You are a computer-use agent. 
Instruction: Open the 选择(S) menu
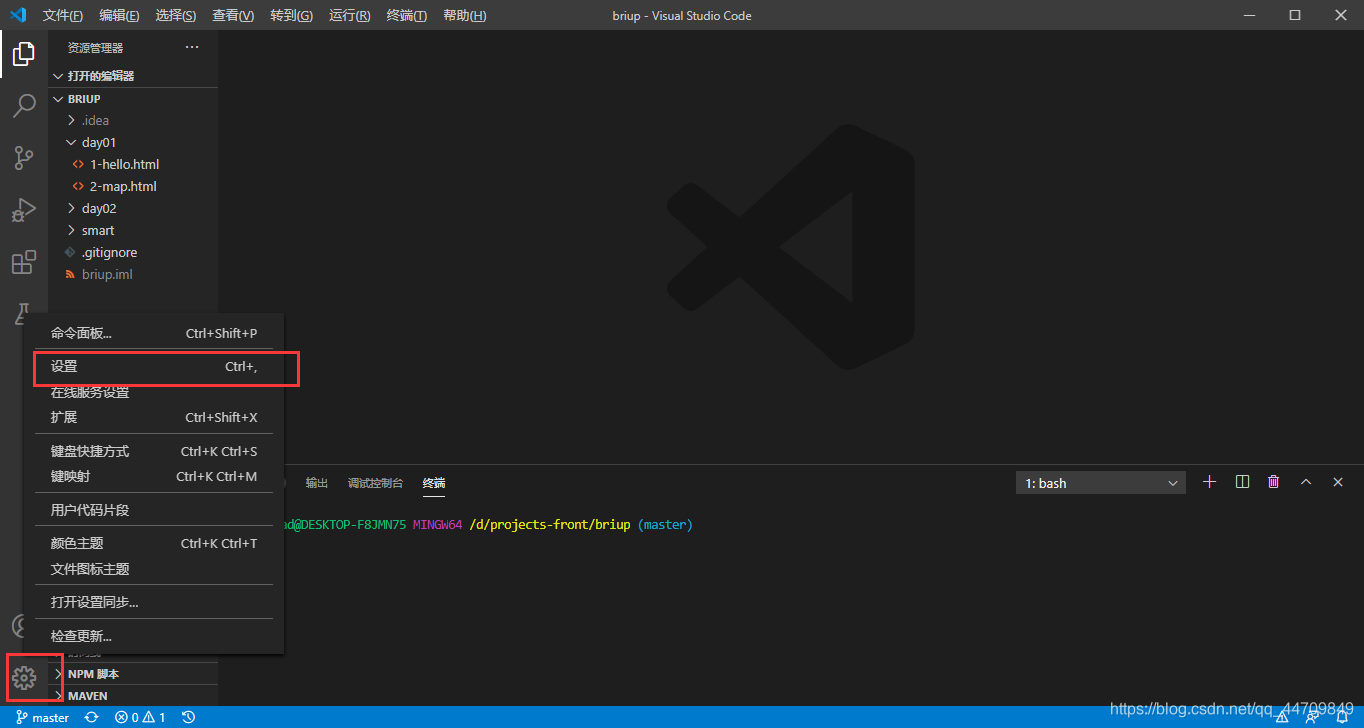tap(176, 15)
